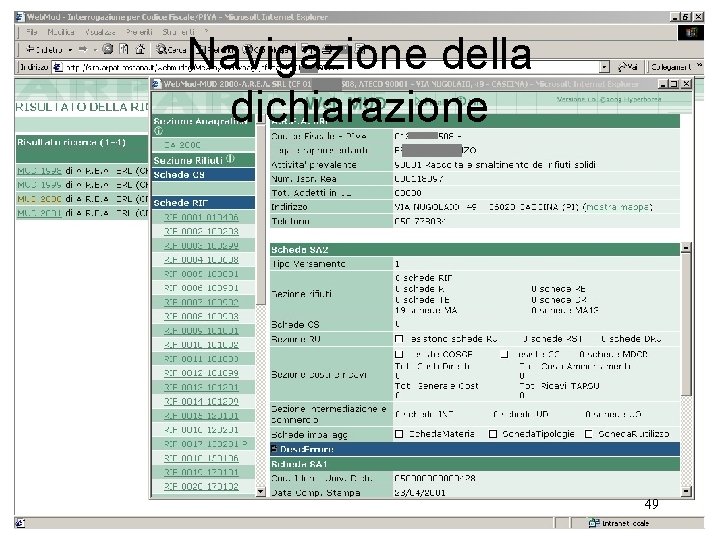
Task: Click the Intranet locale zone icon
Action: tap(594, 523)
